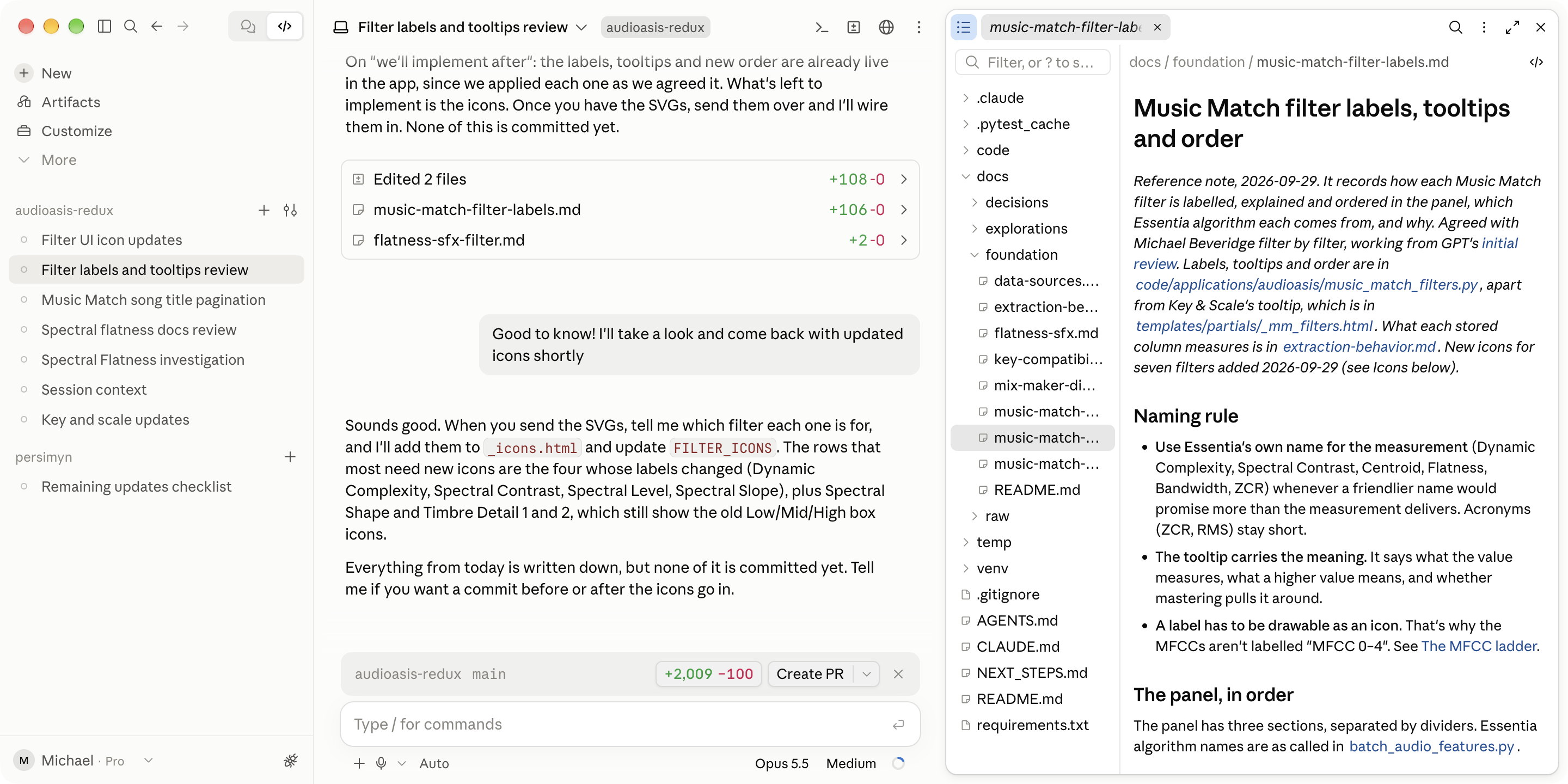
Task: Open the diff view icon in header
Action: [853, 27]
